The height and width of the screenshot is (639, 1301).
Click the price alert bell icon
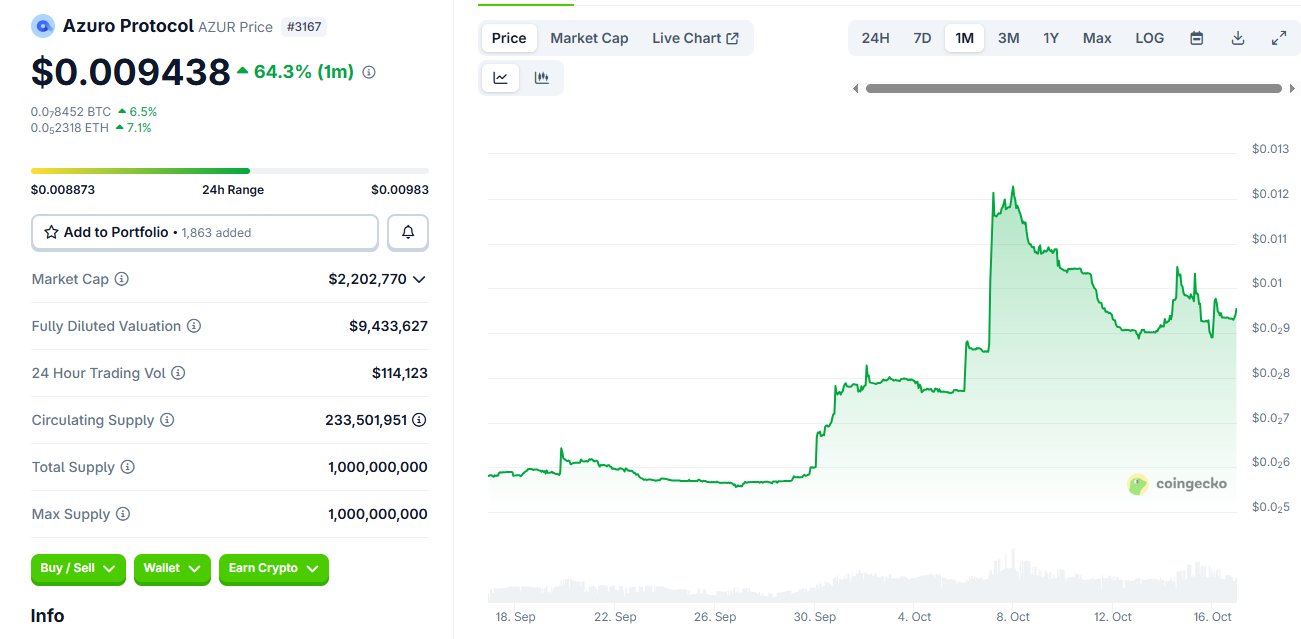pos(408,232)
